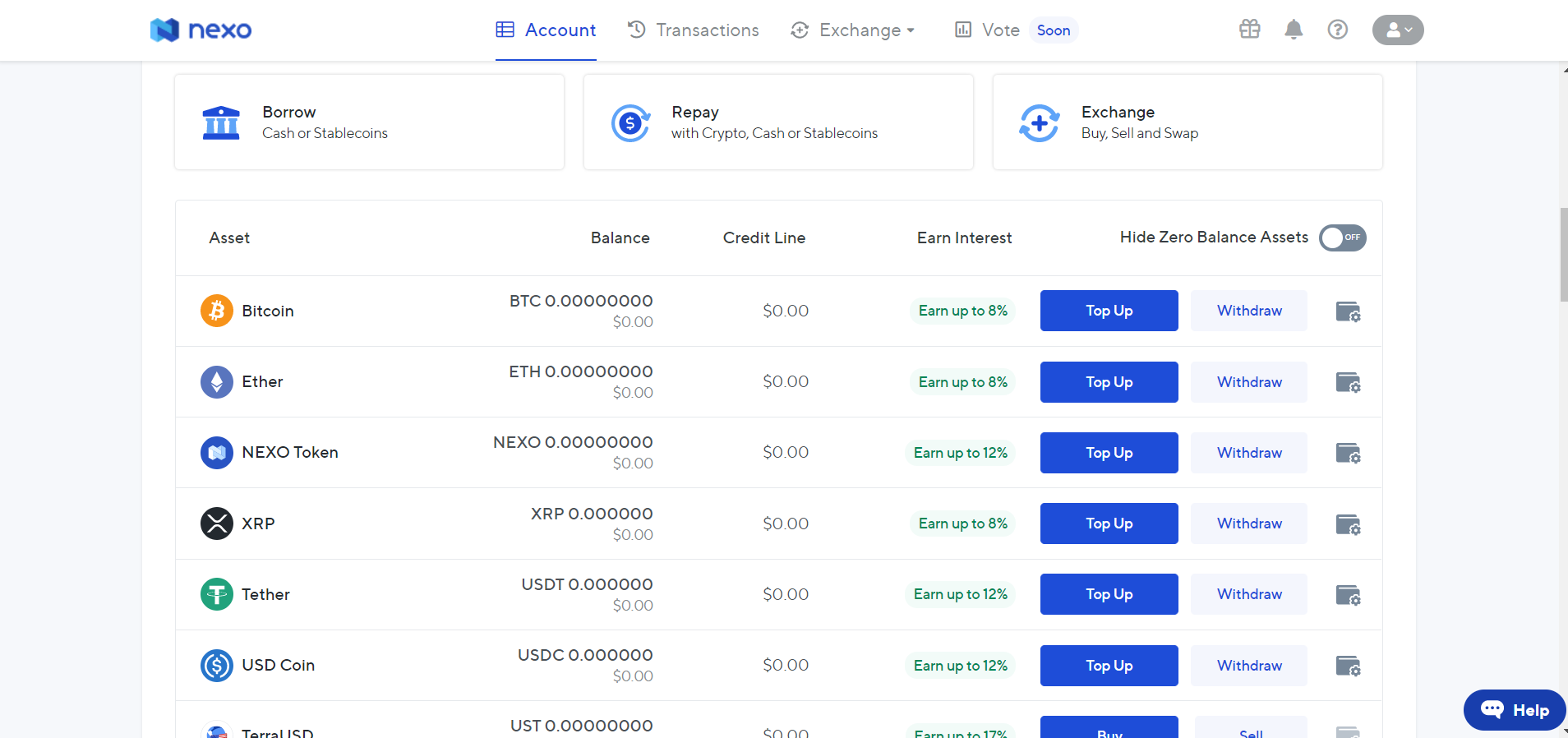Click Ether 'Earn up to 8%' badge
This screenshot has width=1568, height=738.
point(963,382)
